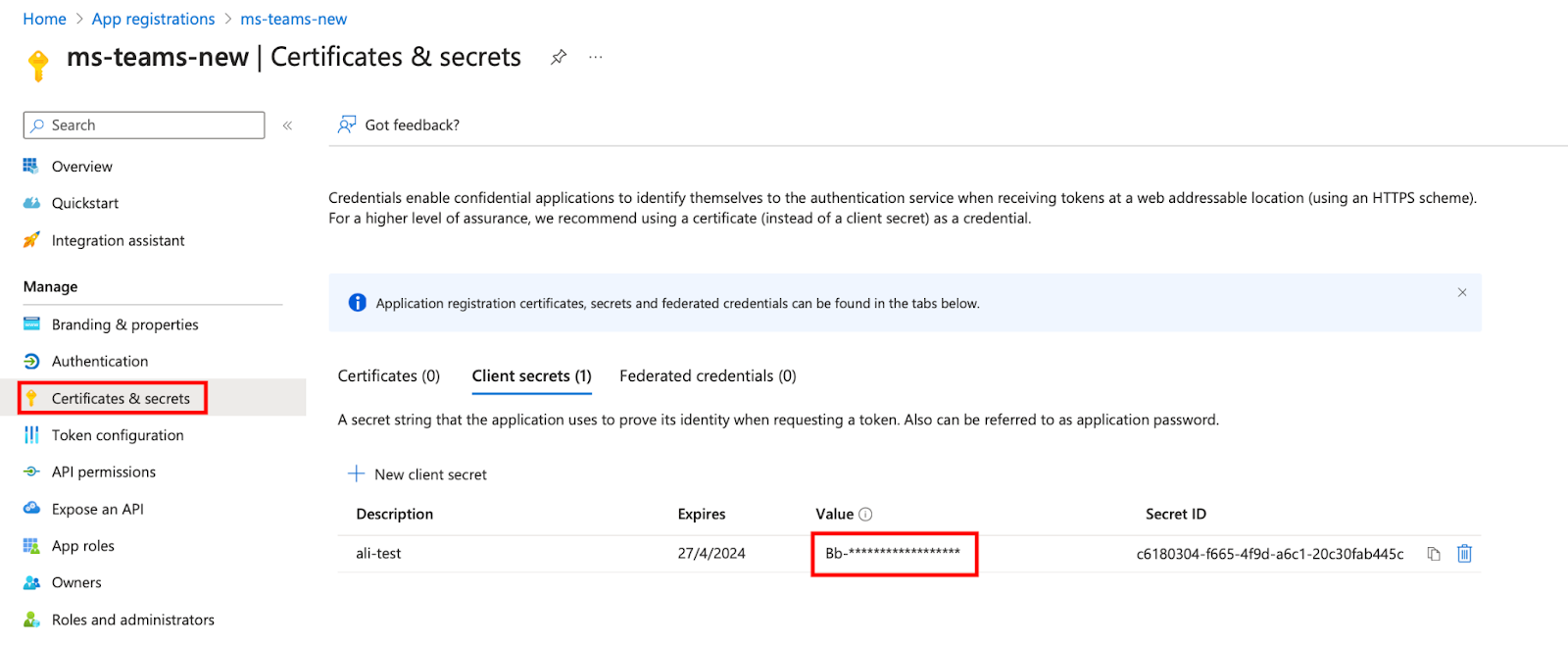
Task: Click the Token configuration bars icon
Action: (31, 435)
